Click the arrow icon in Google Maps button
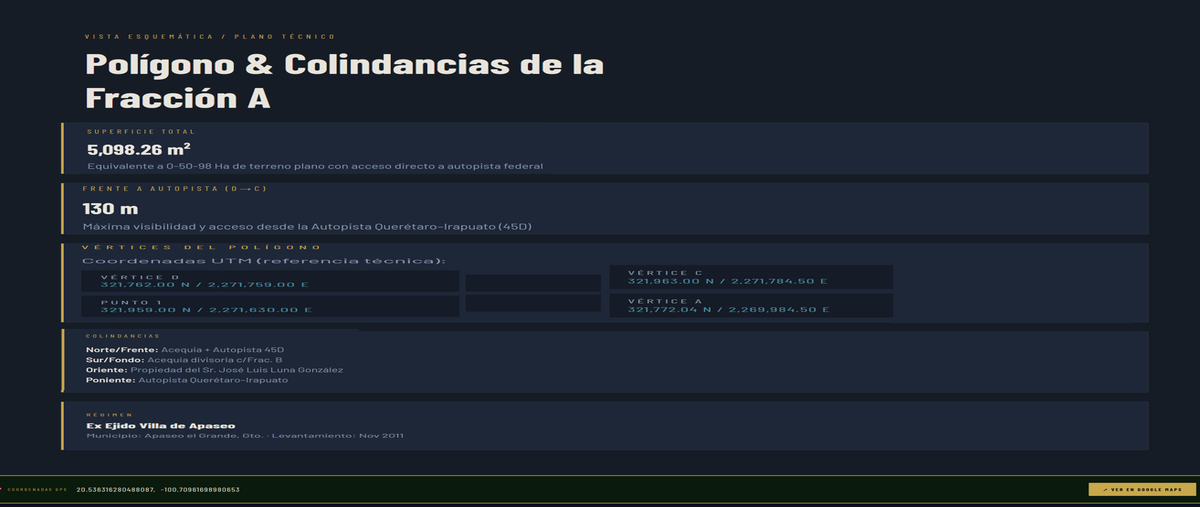1200x507 pixels. pyautogui.click(x=1105, y=490)
